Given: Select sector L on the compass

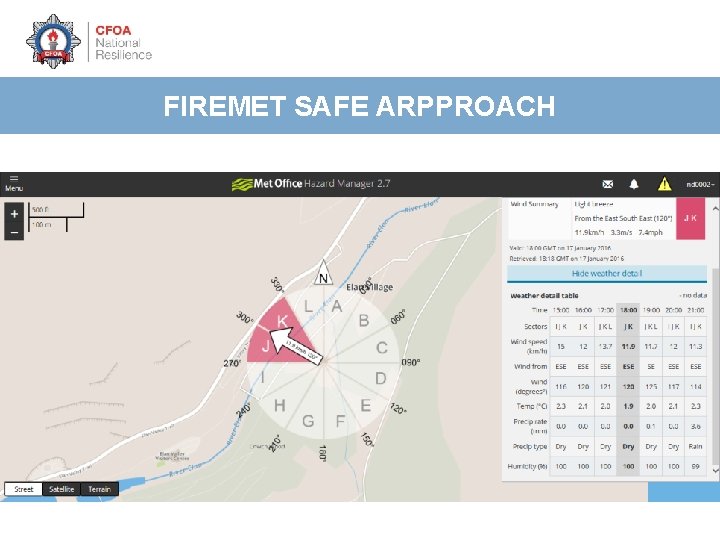Looking at the screenshot, I should click(x=308, y=306).
